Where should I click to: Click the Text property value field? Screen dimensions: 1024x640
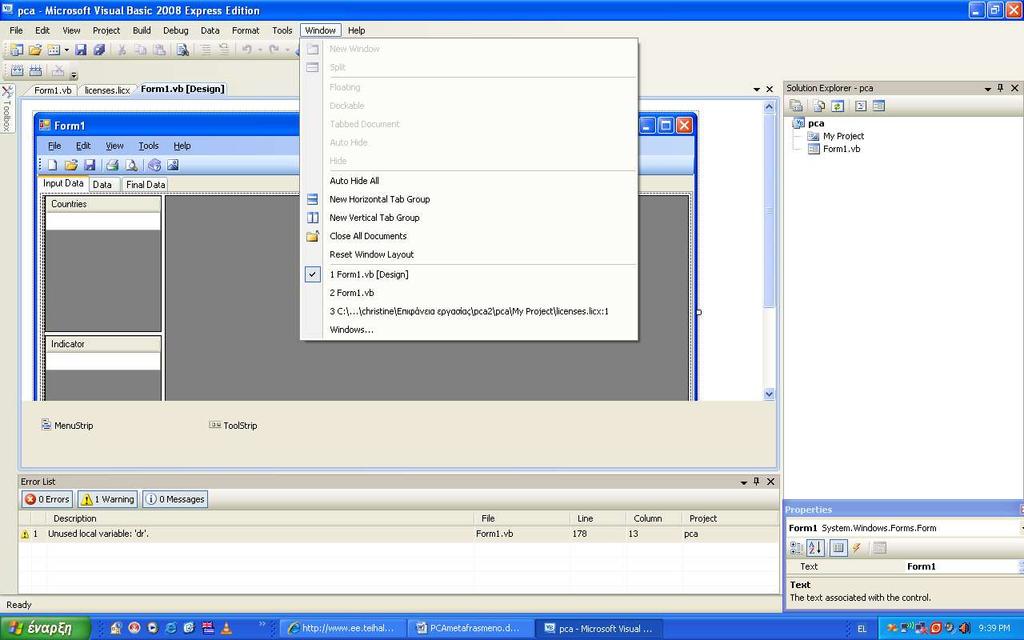click(960, 566)
